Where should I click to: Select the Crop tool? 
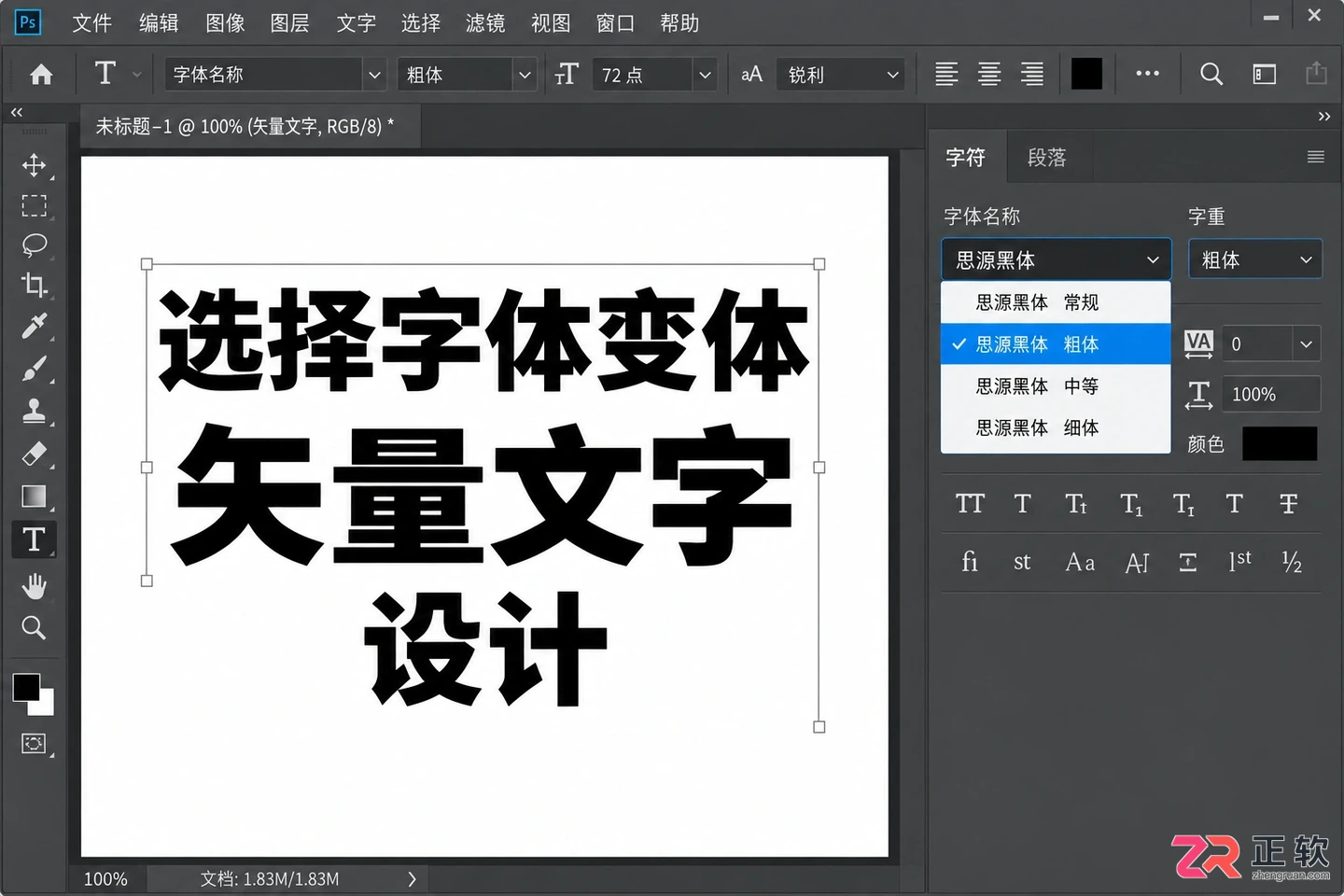[35, 286]
